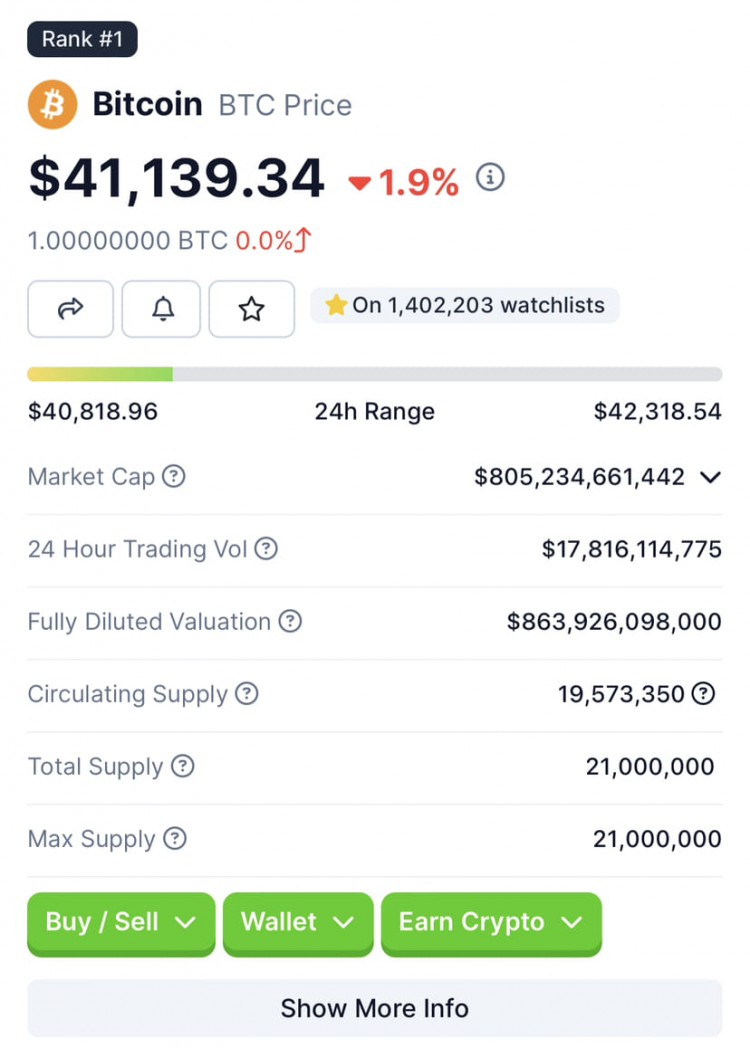
Task: Click the 24h Range progress bar
Action: [x=375, y=374]
